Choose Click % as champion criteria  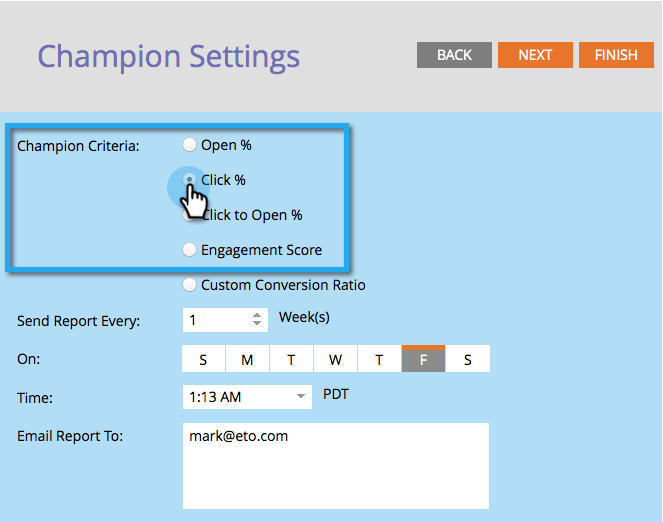[x=189, y=180]
